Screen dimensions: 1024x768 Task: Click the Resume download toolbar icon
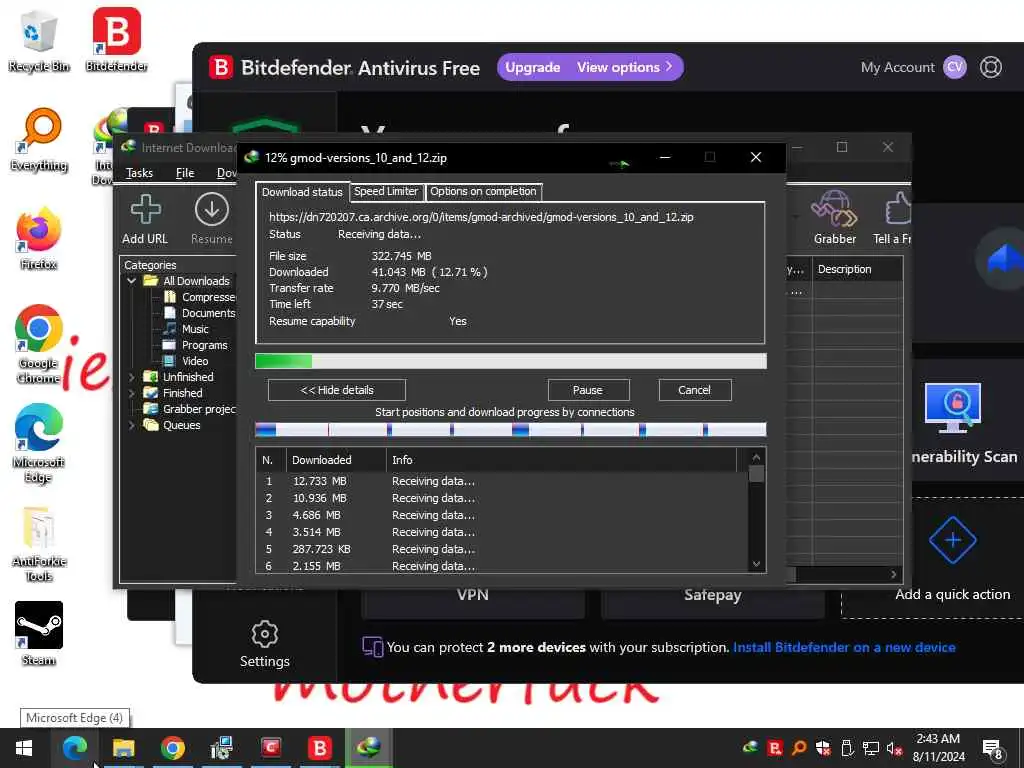[x=212, y=219]
